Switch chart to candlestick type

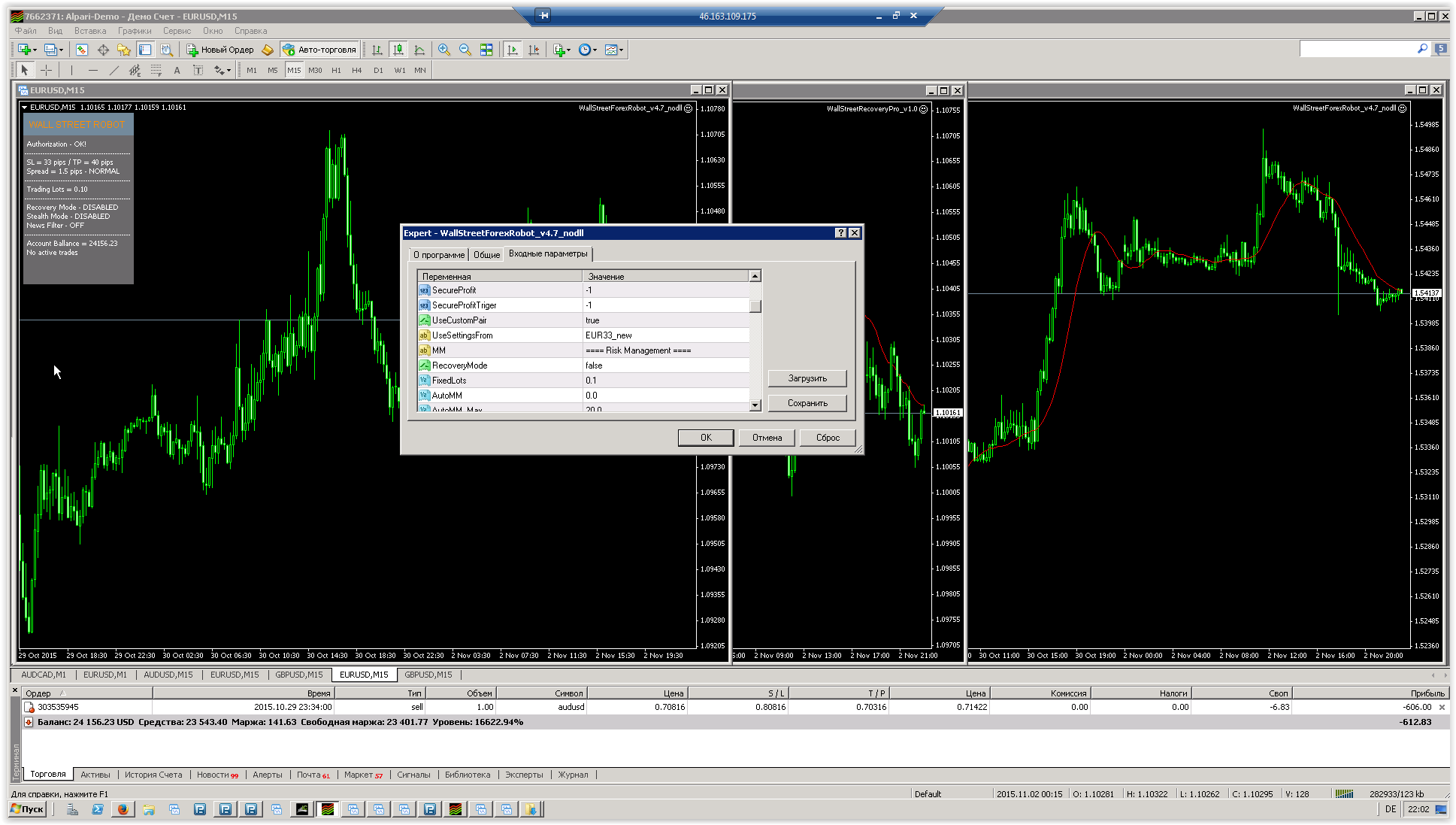pos(398,50)
